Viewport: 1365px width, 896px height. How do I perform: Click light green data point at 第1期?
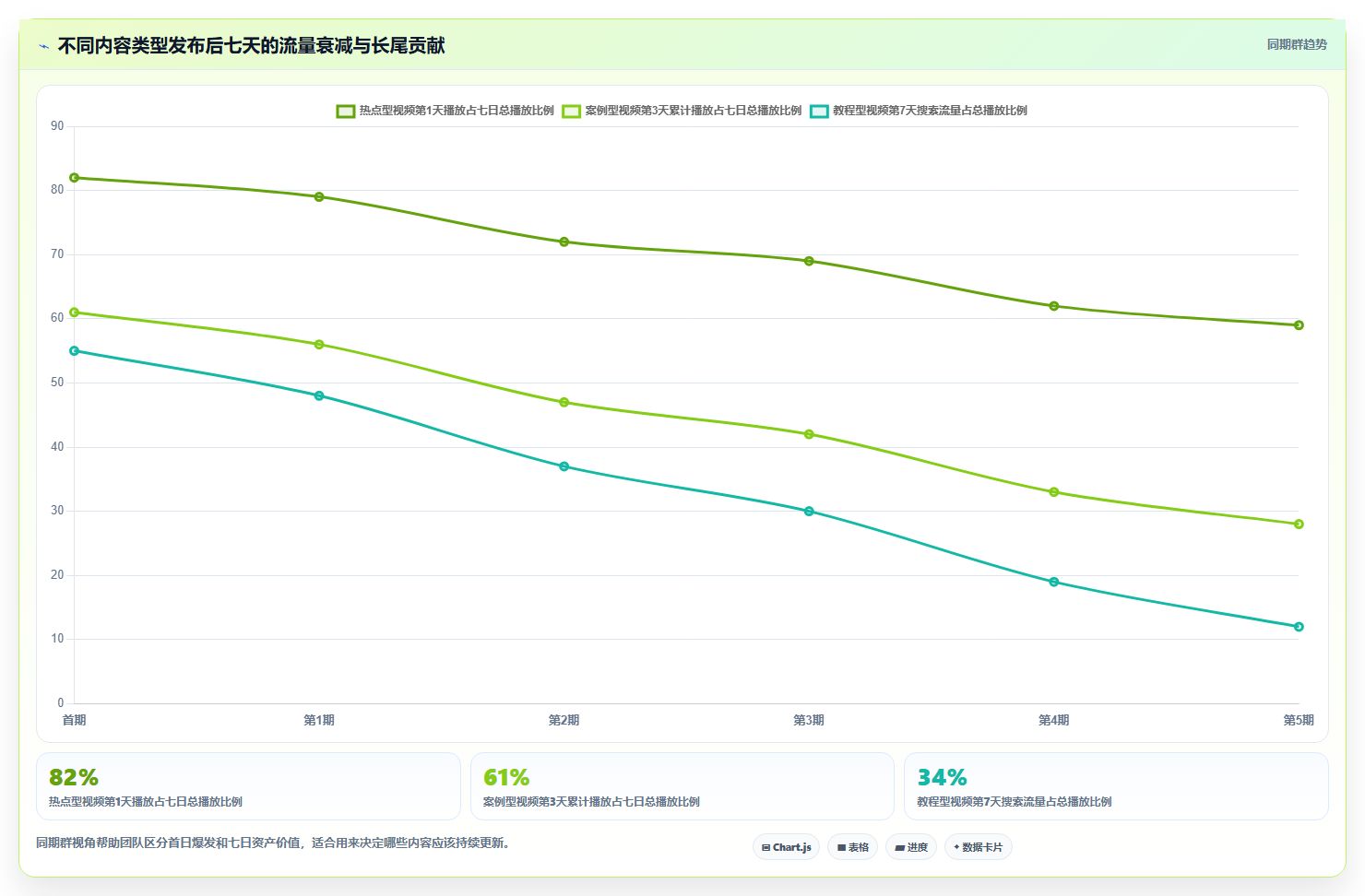tap(319, 345)
